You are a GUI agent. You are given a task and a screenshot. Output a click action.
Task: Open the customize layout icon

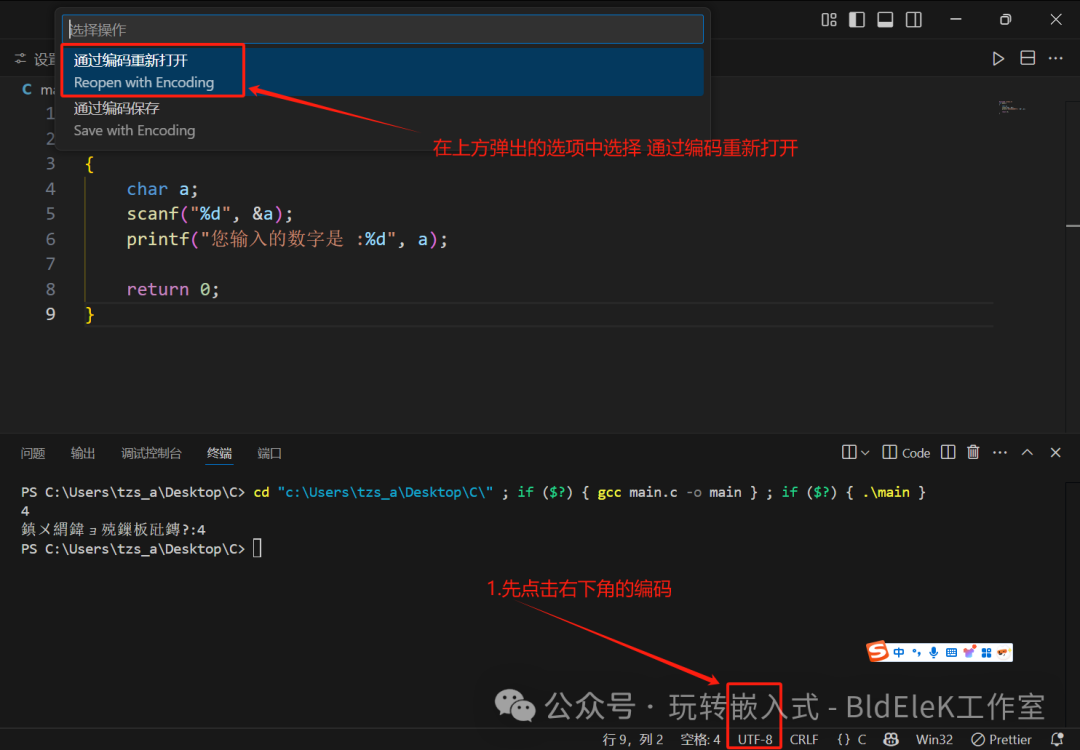point(829,20)
